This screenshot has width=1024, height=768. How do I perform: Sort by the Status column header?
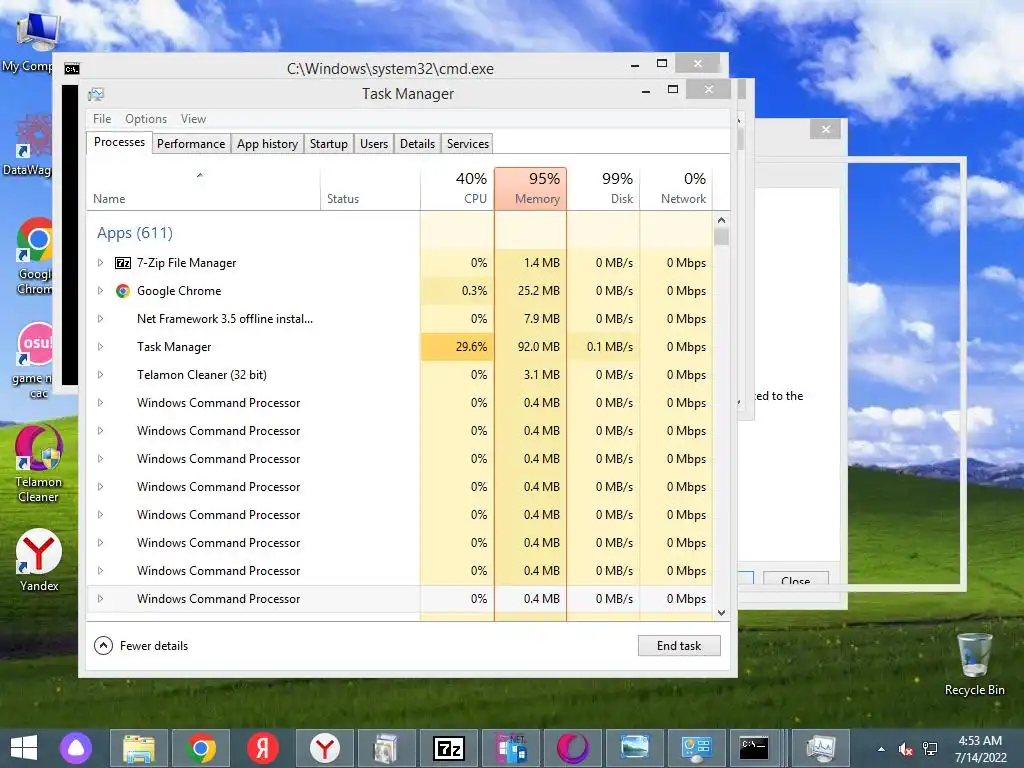370,189
